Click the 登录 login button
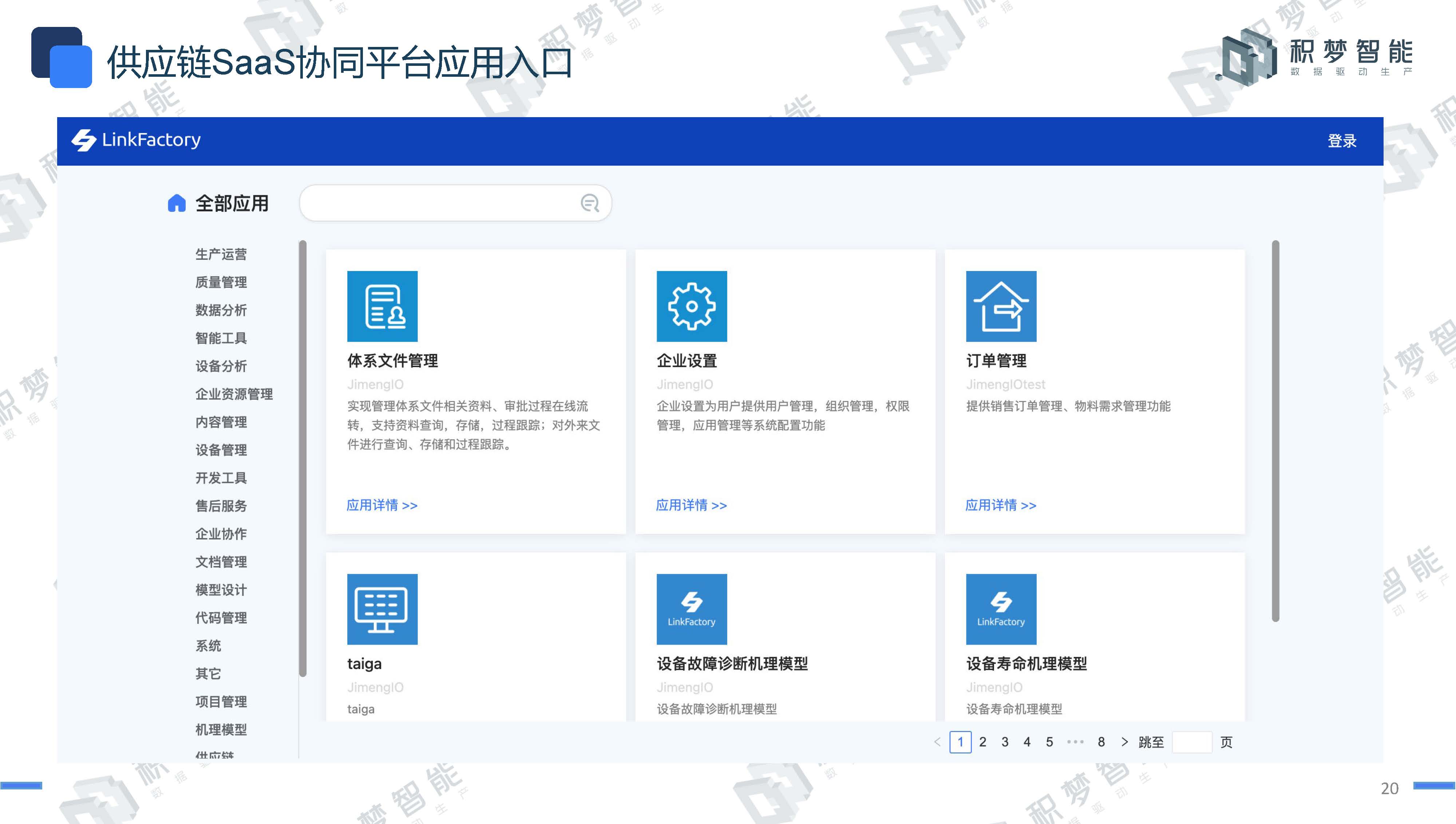This screenshot has width=1456, height=824. (1342, 141)
